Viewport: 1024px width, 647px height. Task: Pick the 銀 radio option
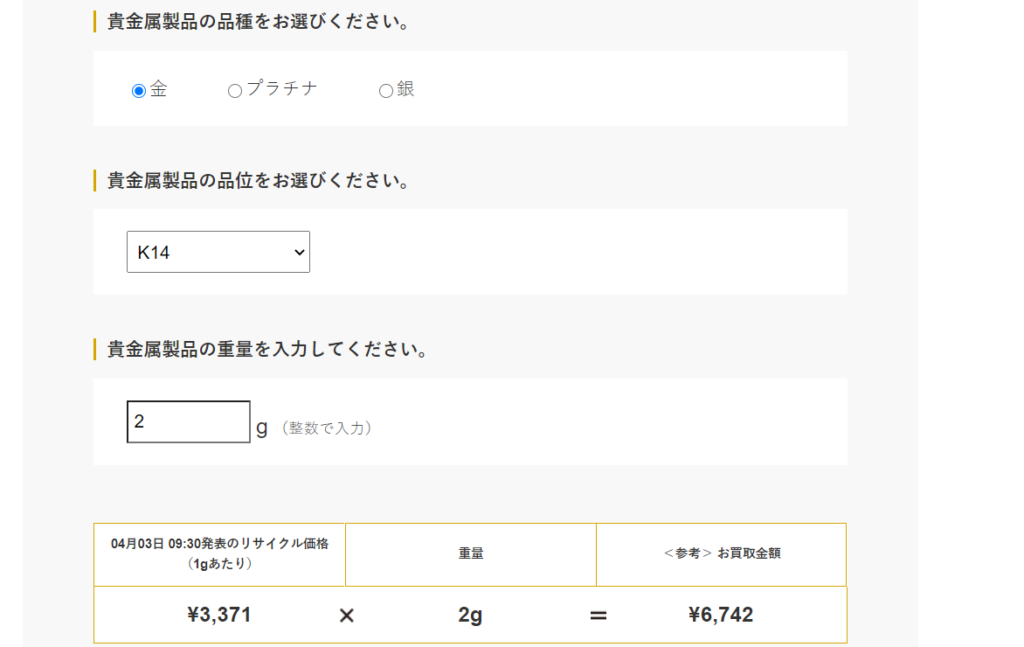(x=386, y=91)
